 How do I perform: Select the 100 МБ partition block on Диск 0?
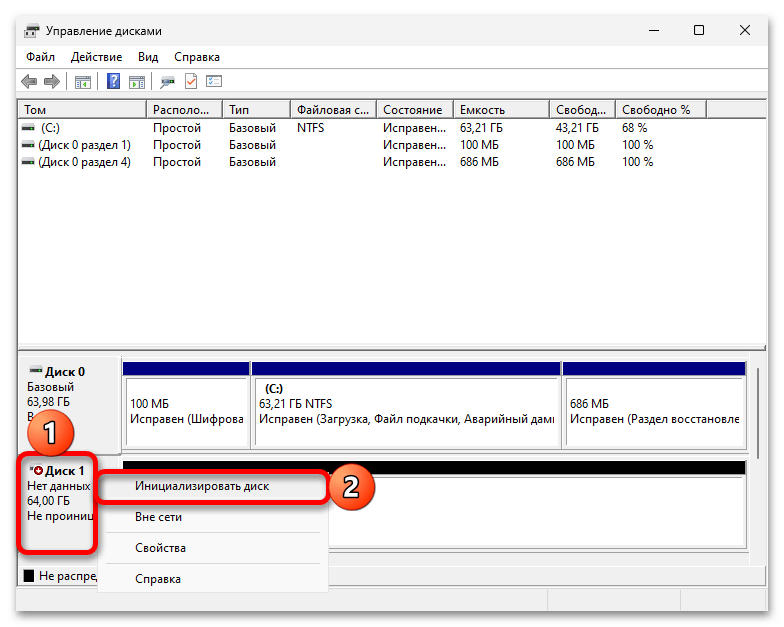pyautogui.click(x=186, y=404)
